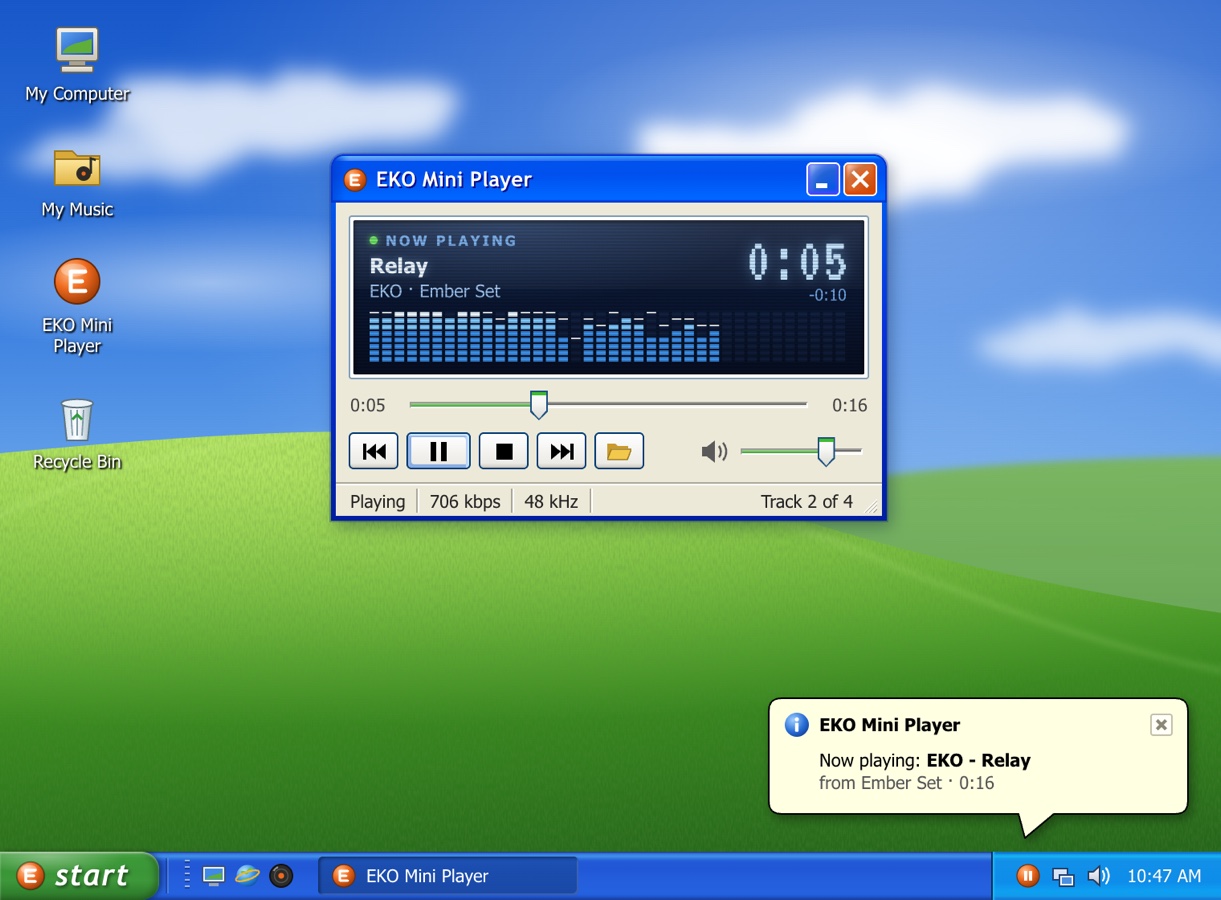The width and height of the screenshot is (1221, 900).
Task: Click the orange pause tray icon
Action: click(x=1027, y=876)
